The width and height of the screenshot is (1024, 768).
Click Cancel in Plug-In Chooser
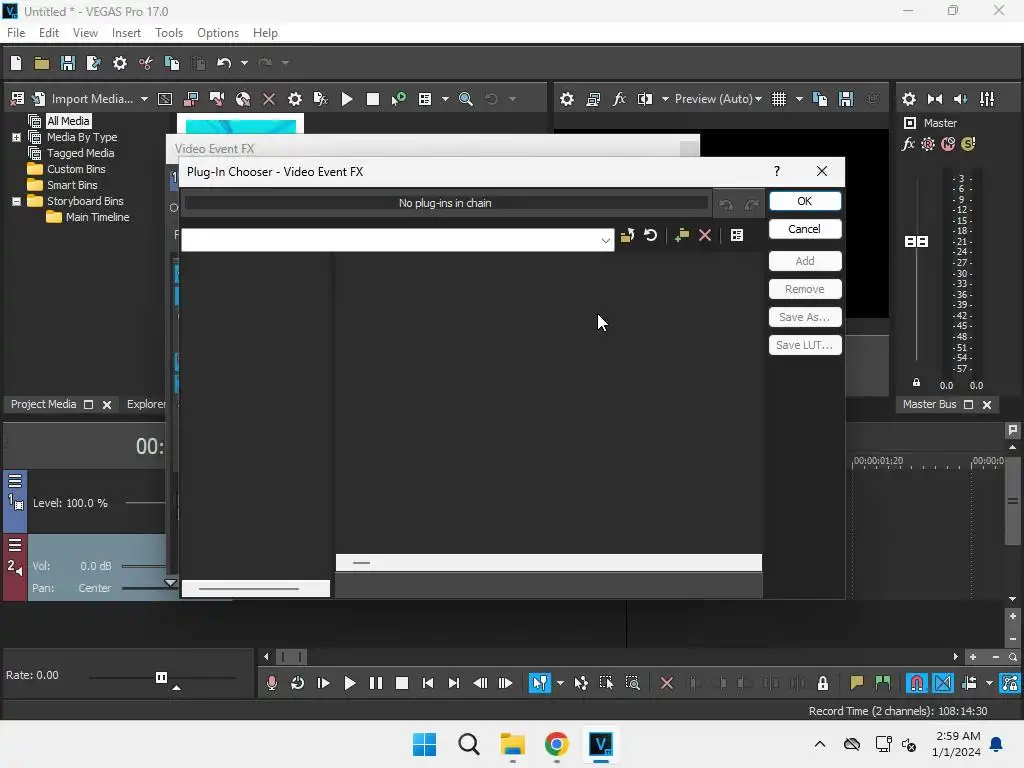point(805,229)
